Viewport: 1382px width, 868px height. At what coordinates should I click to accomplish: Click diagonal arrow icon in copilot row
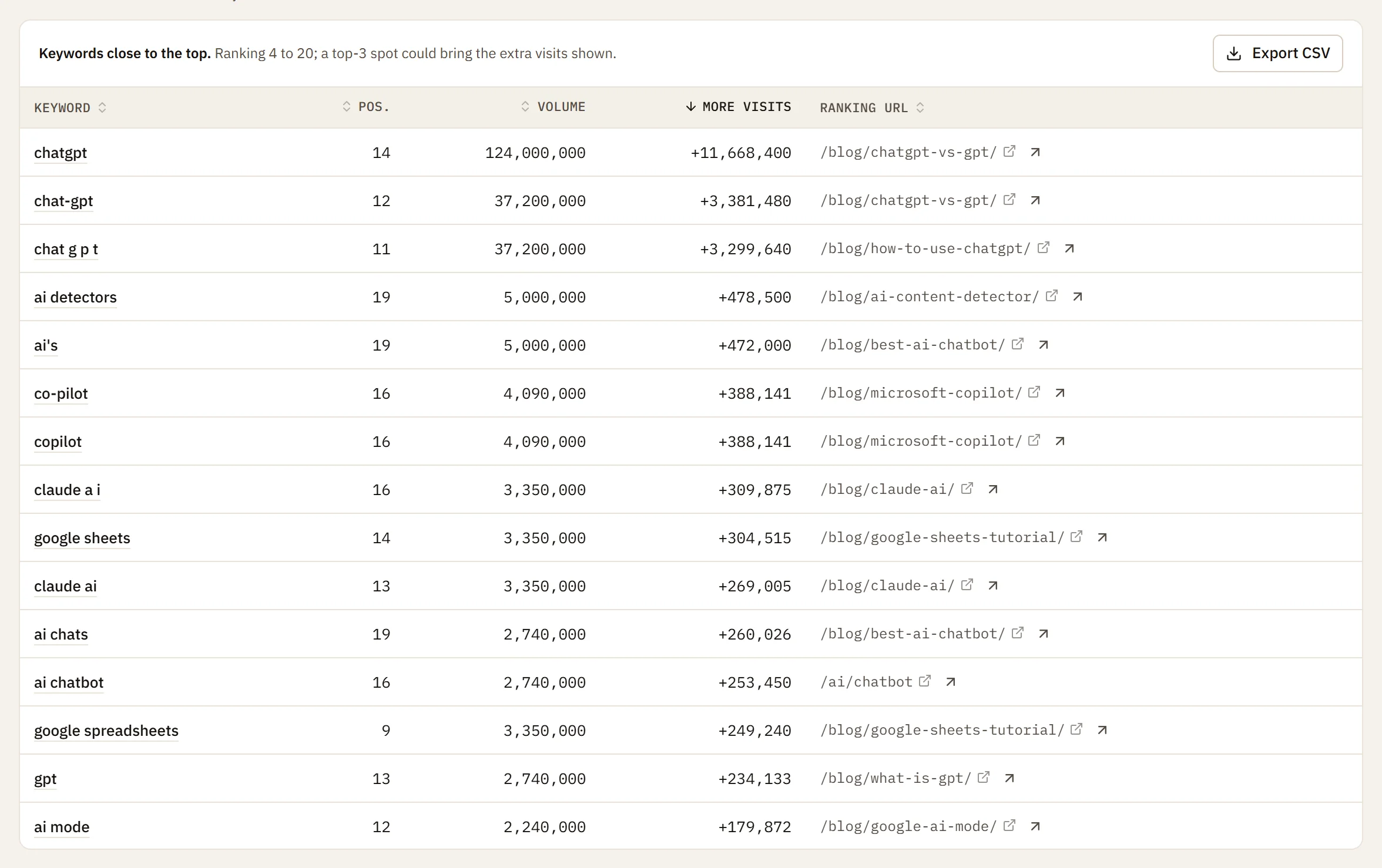[x=1060, y=441]
